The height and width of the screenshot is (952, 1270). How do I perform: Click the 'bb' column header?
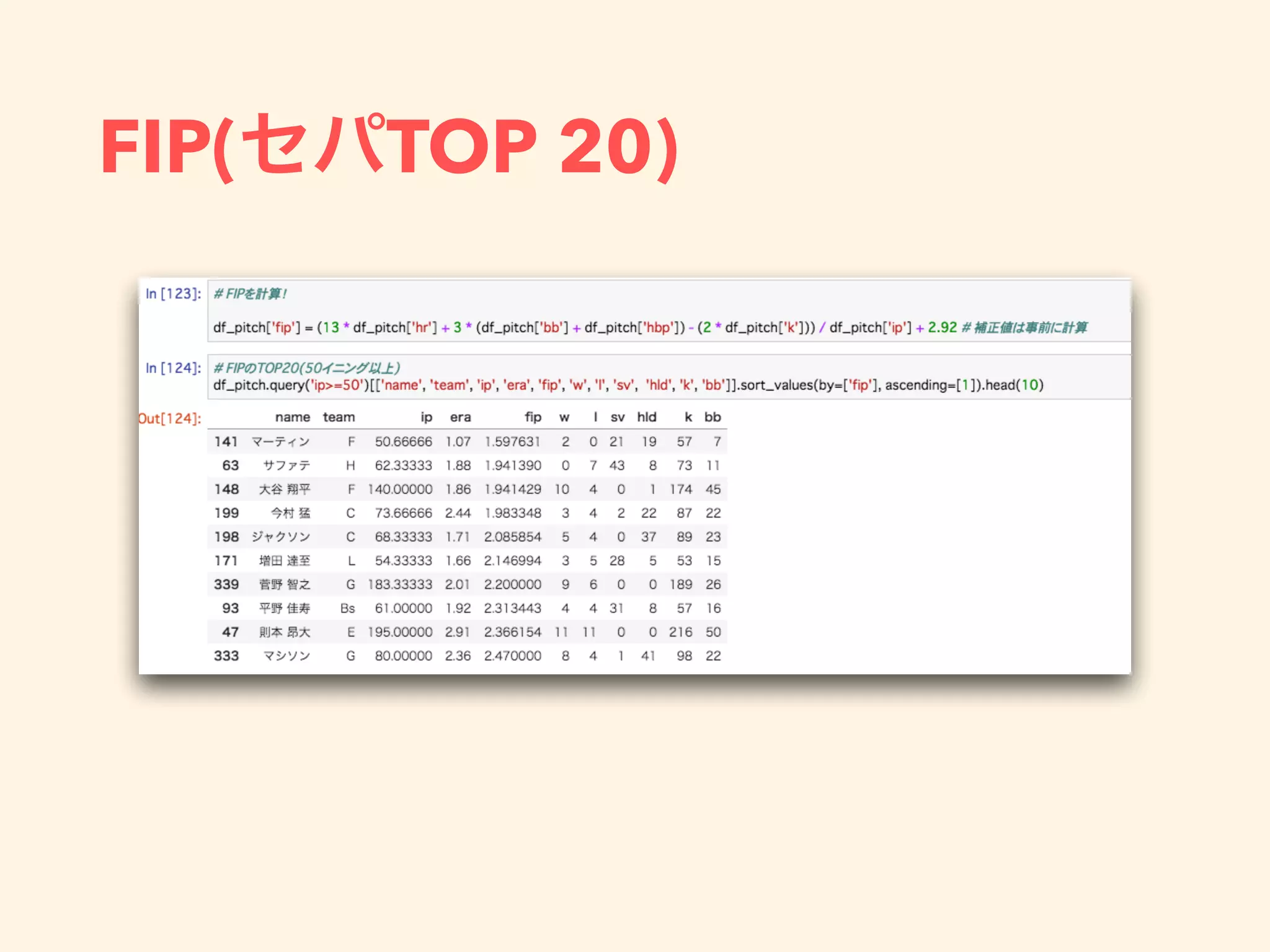713,417
